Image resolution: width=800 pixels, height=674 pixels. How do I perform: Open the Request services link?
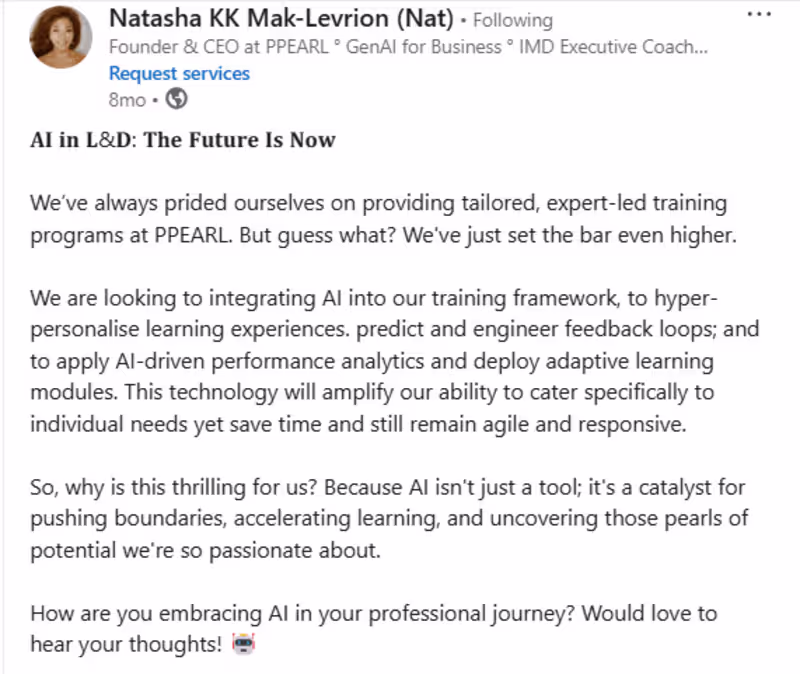178,73
